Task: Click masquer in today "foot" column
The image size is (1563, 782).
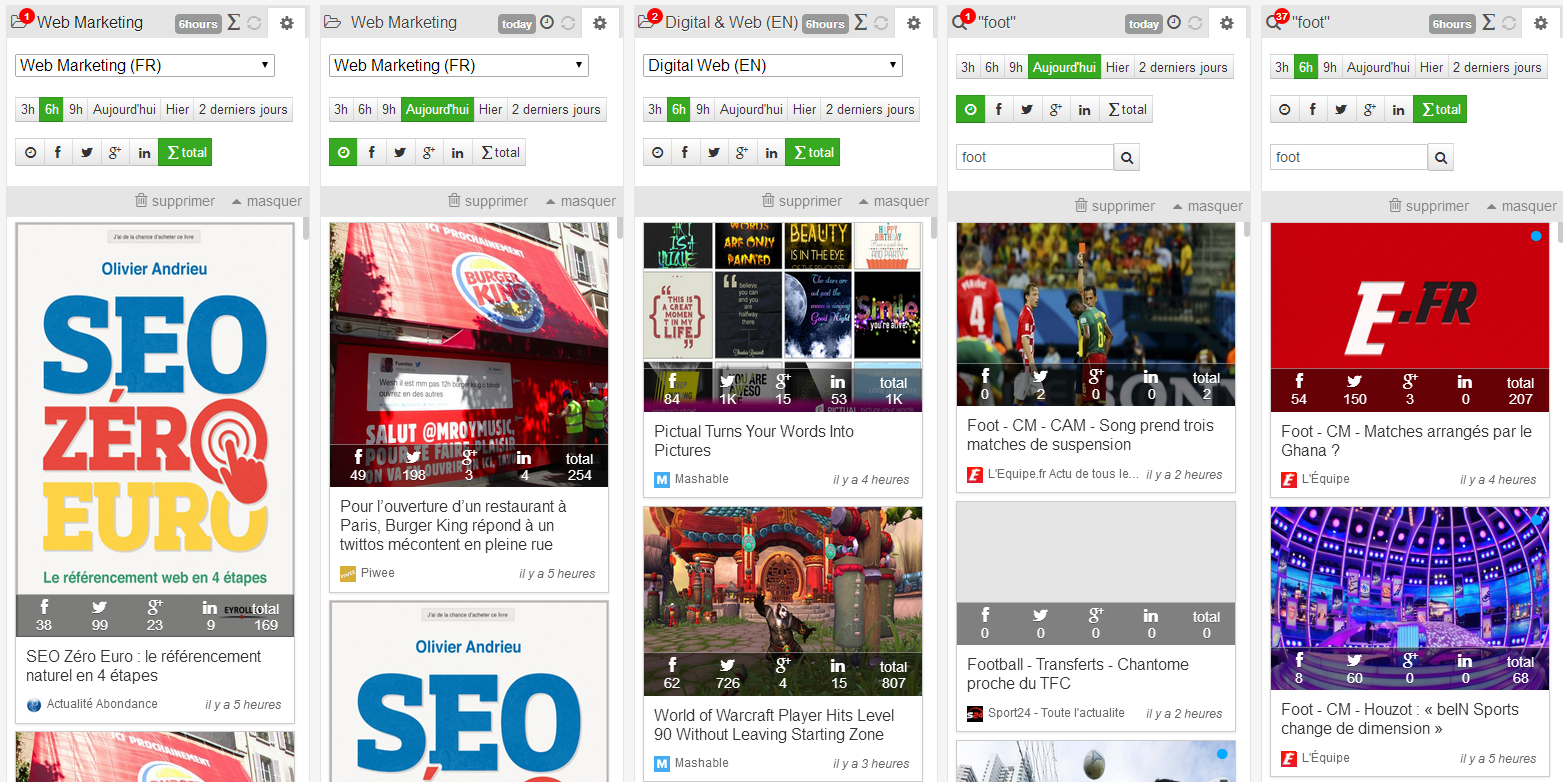Action: click(1208, 206)
